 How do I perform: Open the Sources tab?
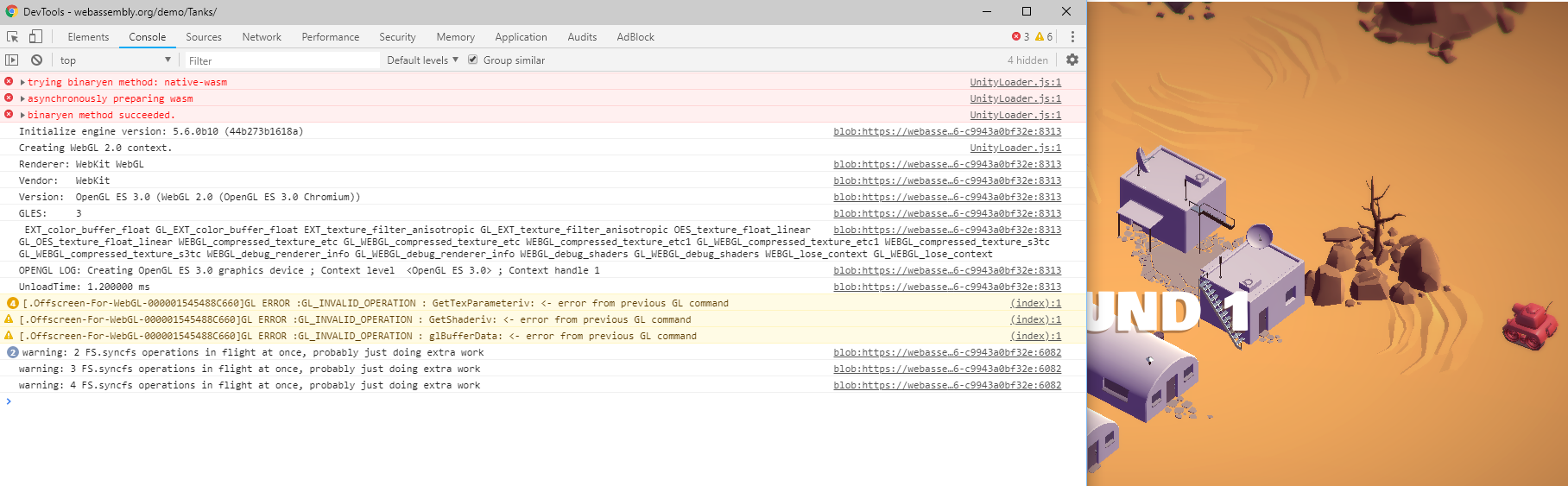(204, 37)
